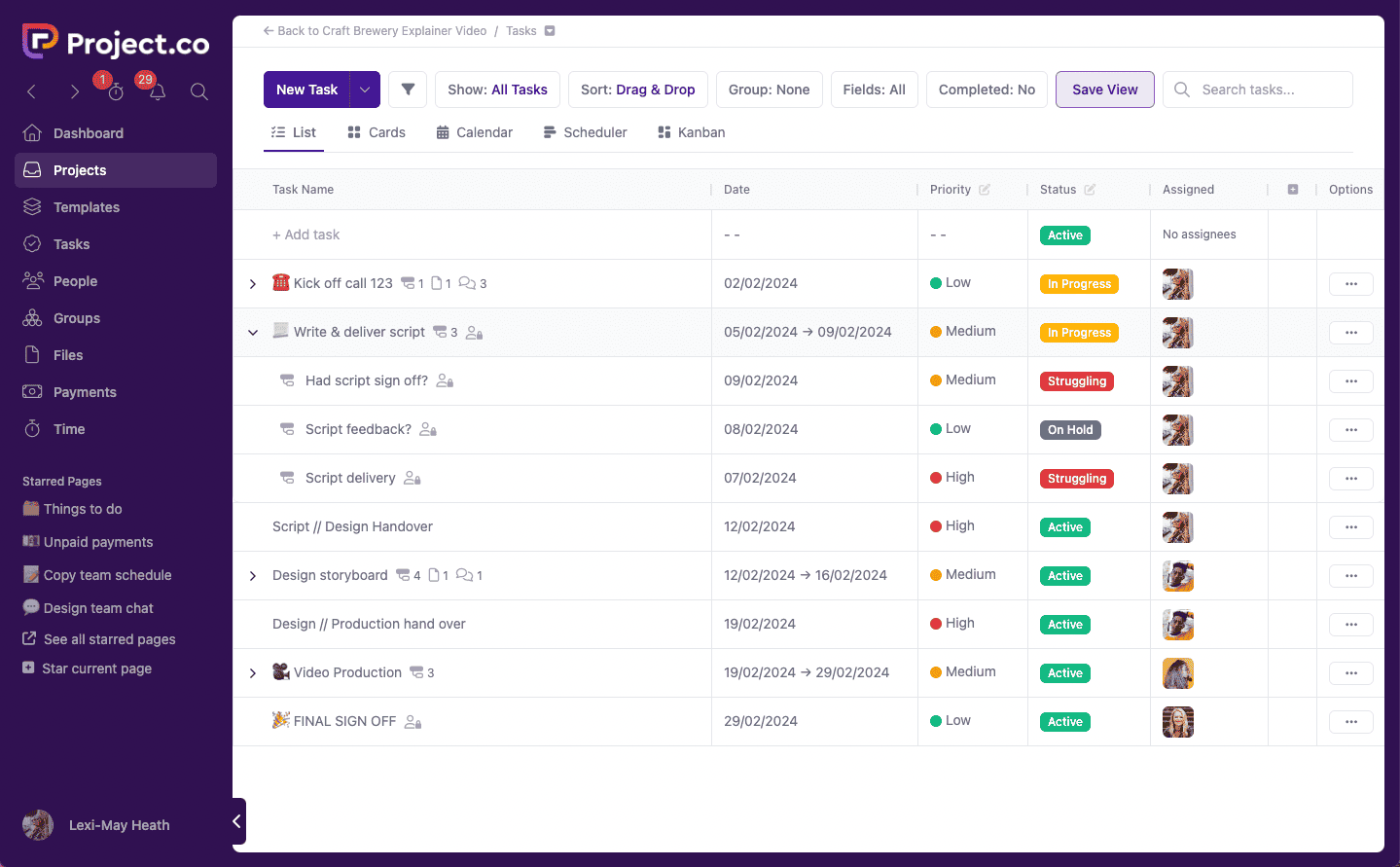Image resolution: width=1400 pixels, height=867 pixels.
Task: Click the Save View button
Action: [x=1104, y=89]
